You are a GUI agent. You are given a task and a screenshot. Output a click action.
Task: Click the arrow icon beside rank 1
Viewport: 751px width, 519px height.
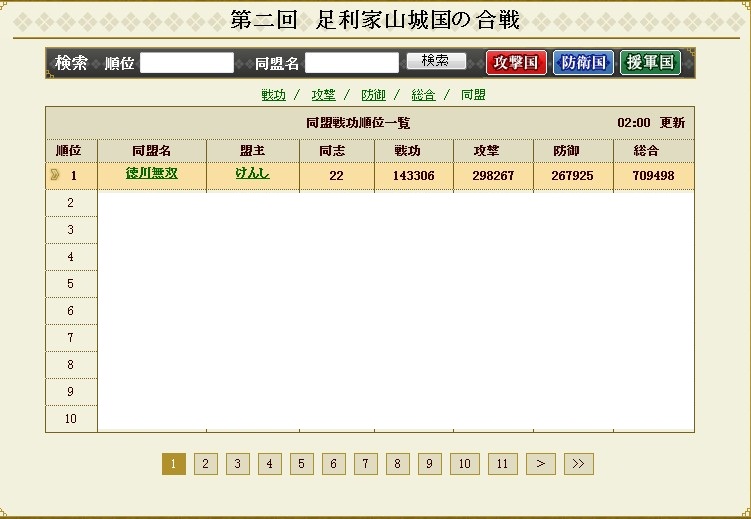coord(55,175)
